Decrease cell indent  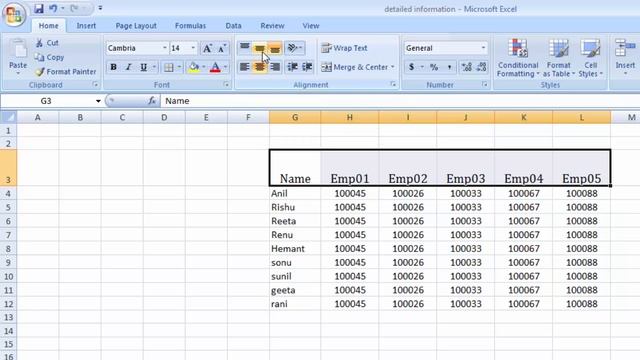pos(292,67)
